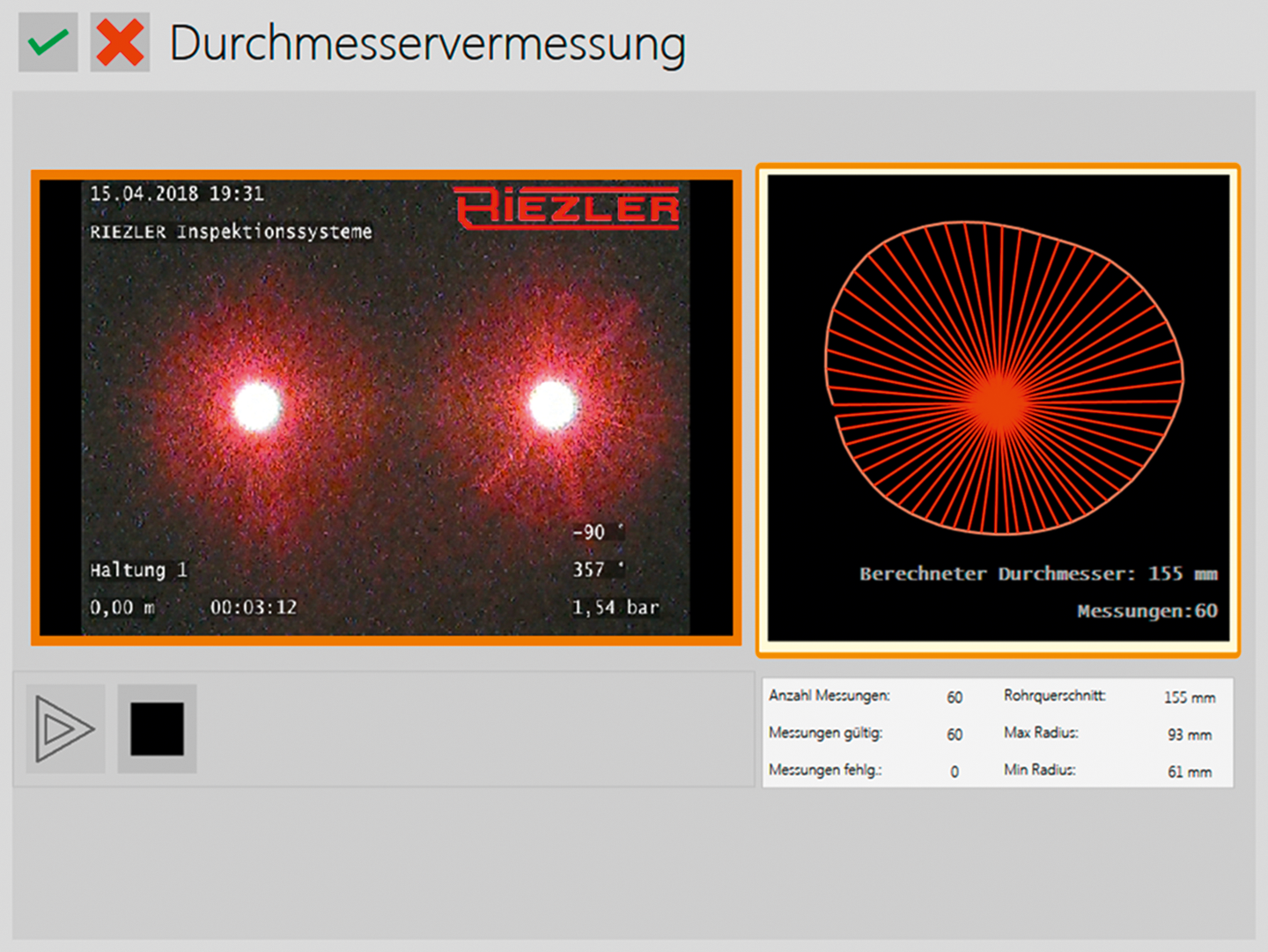1268x952 pixels.
Task: Click the Messungen fehlg. value 0
Action: 955,771
